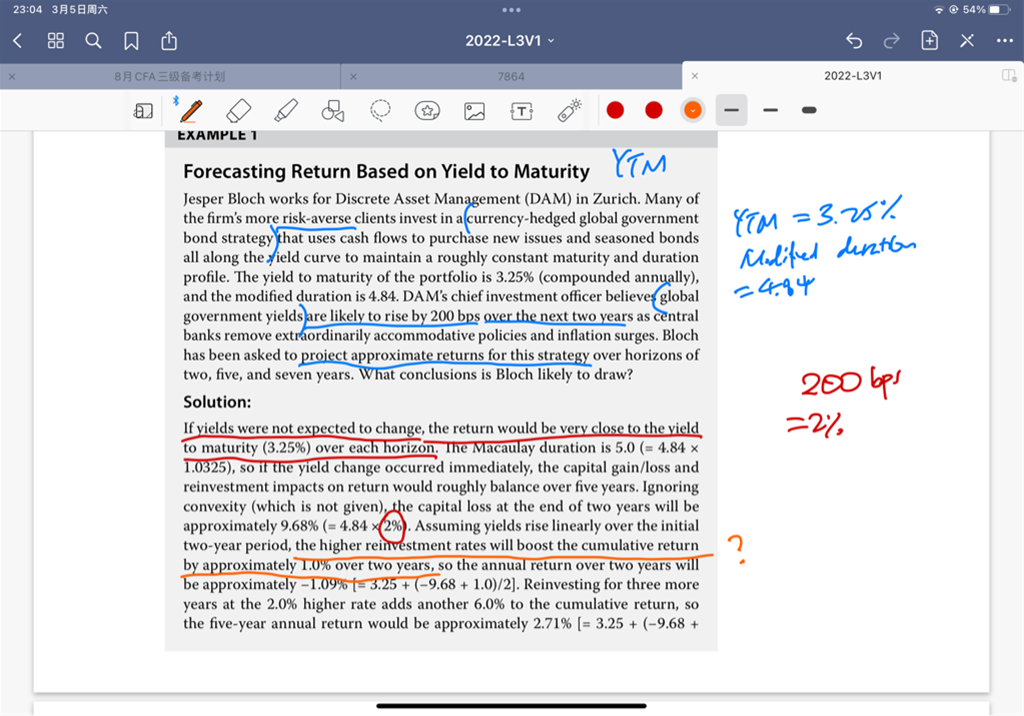The height and width of the screenshot is (716, 1024).
Task: Open the orange color swatch options
Action: [692, 110]
